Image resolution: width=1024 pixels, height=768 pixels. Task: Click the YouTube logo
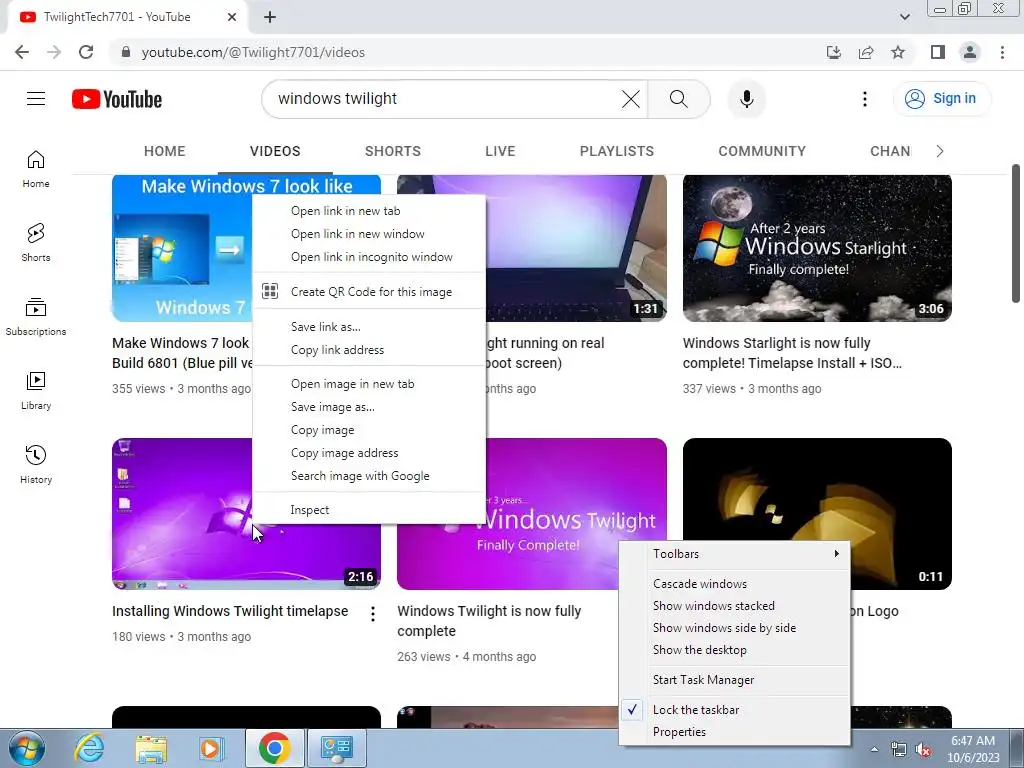(x=117, y=99)
